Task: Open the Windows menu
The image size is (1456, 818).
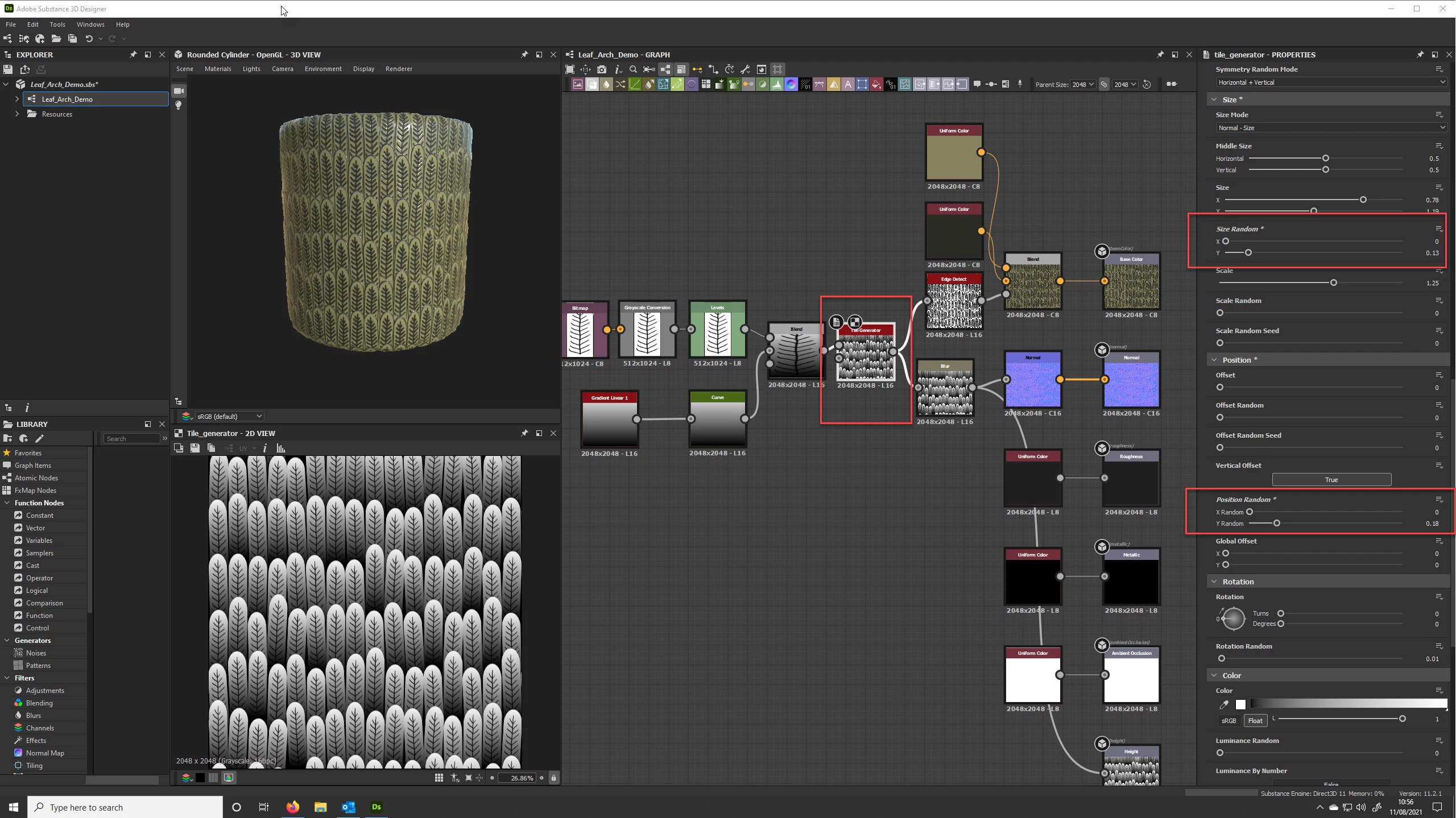Action: tap(90, 24)
